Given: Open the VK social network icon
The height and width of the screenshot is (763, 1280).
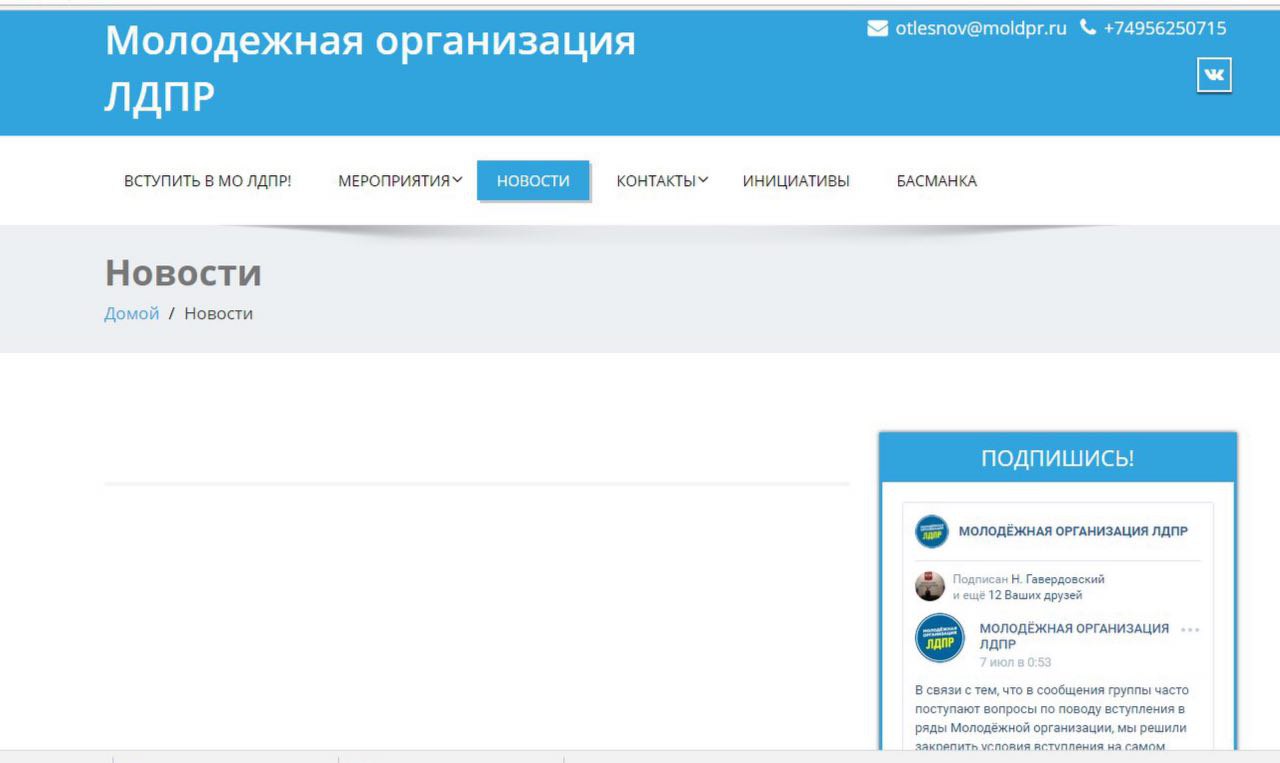Looking at the screenshot, I should click(x=1214, y=75).
